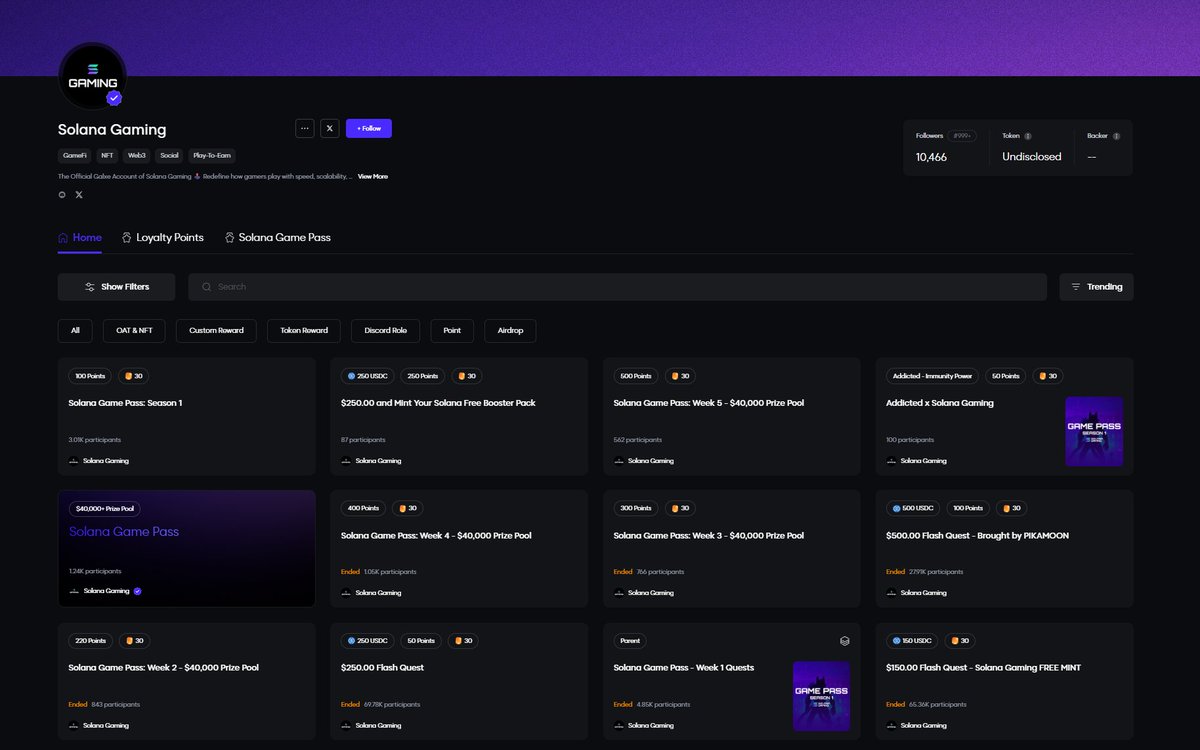
Task: Open the three-dot more options button
Action: (305, 128)
